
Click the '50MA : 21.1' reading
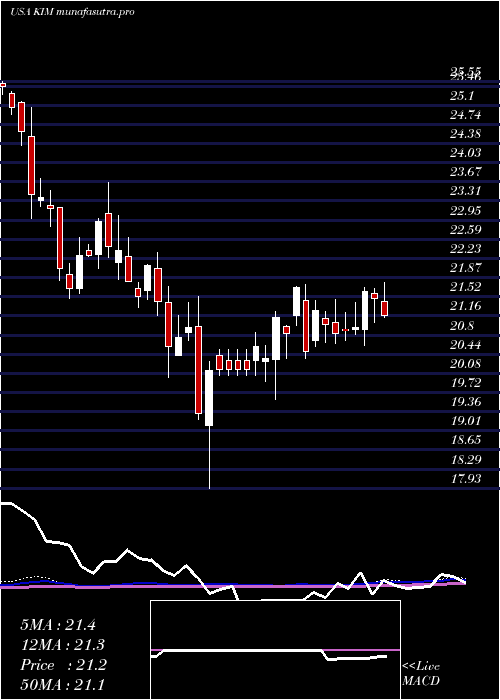pos(62,684)
